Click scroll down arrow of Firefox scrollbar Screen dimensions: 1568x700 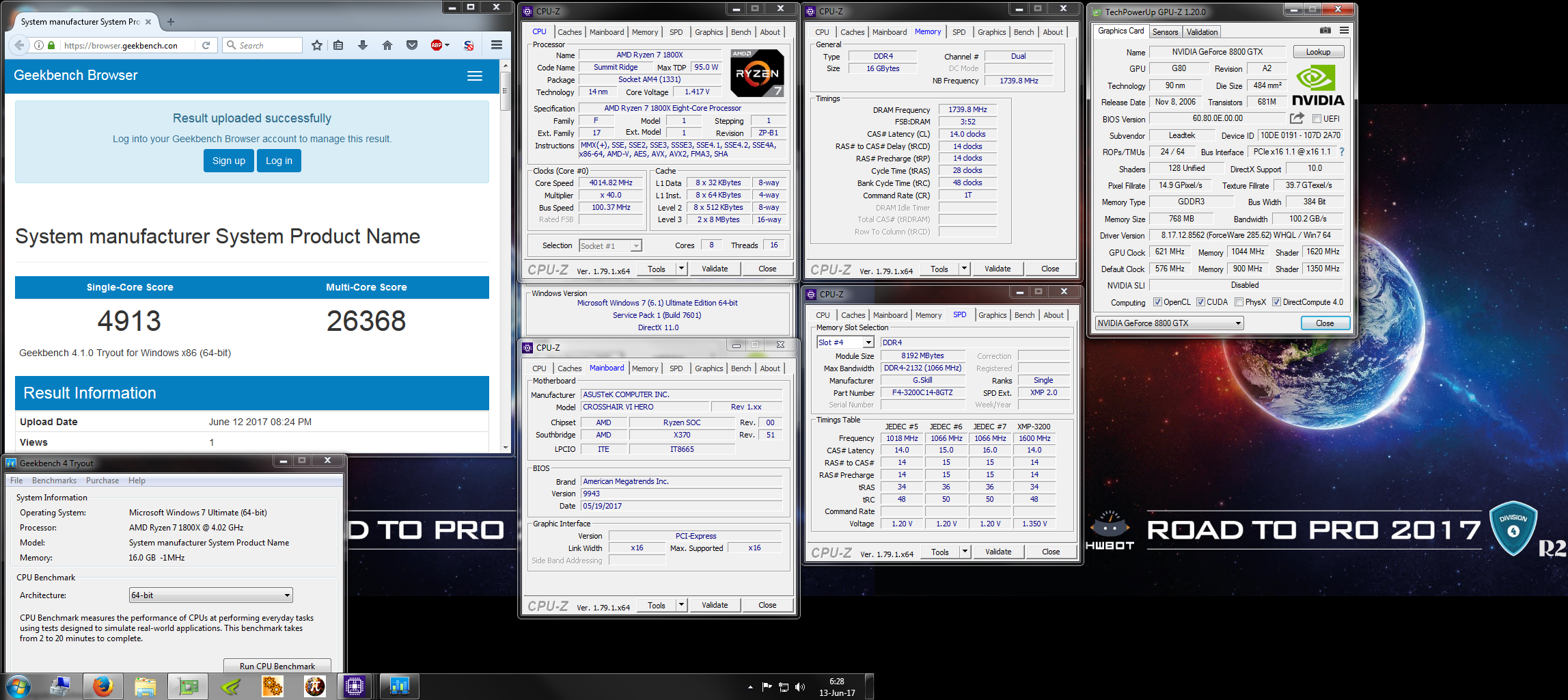tap(506, 447)
